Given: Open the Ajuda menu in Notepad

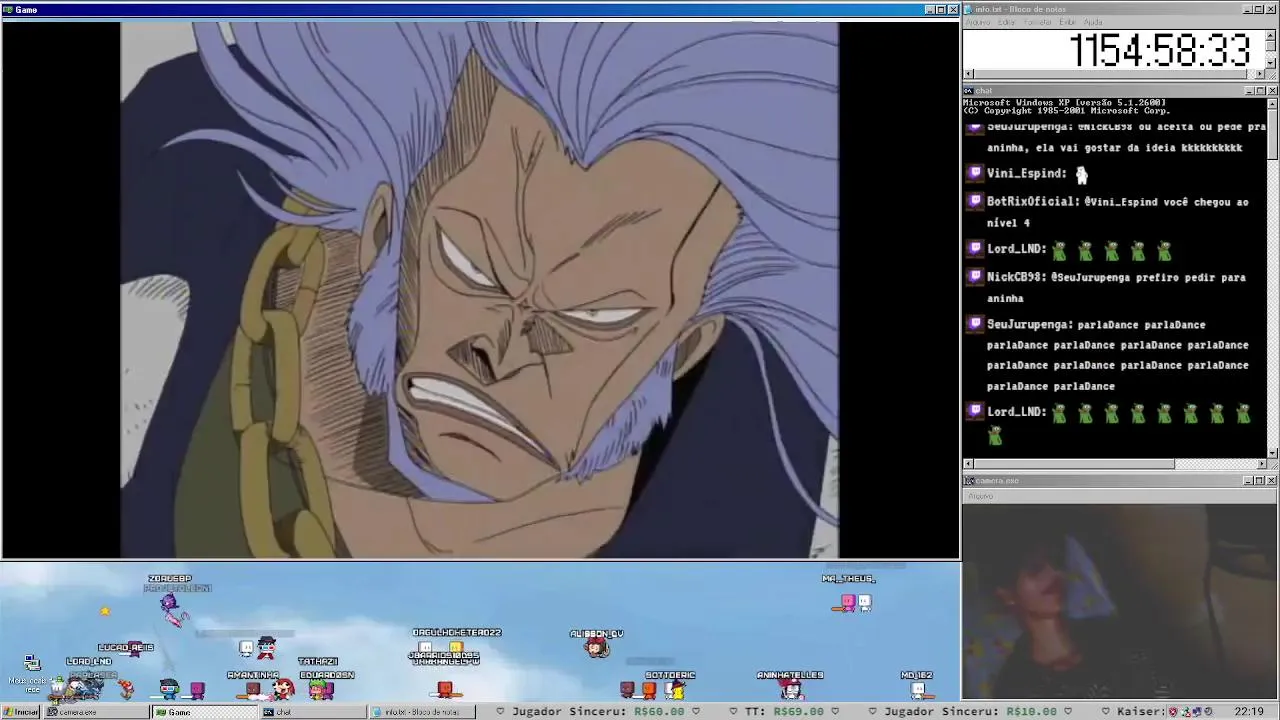Looking at the screenshot, I should (1093, 22).
